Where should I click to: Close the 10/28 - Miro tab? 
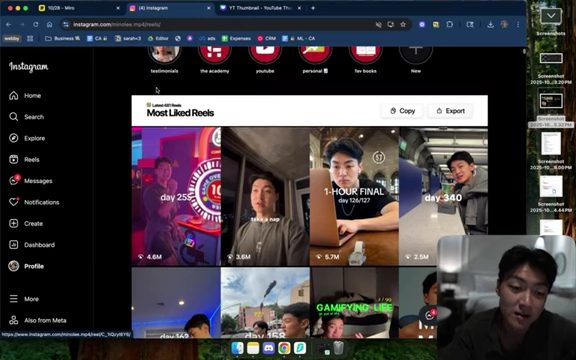tap(118, 8)
